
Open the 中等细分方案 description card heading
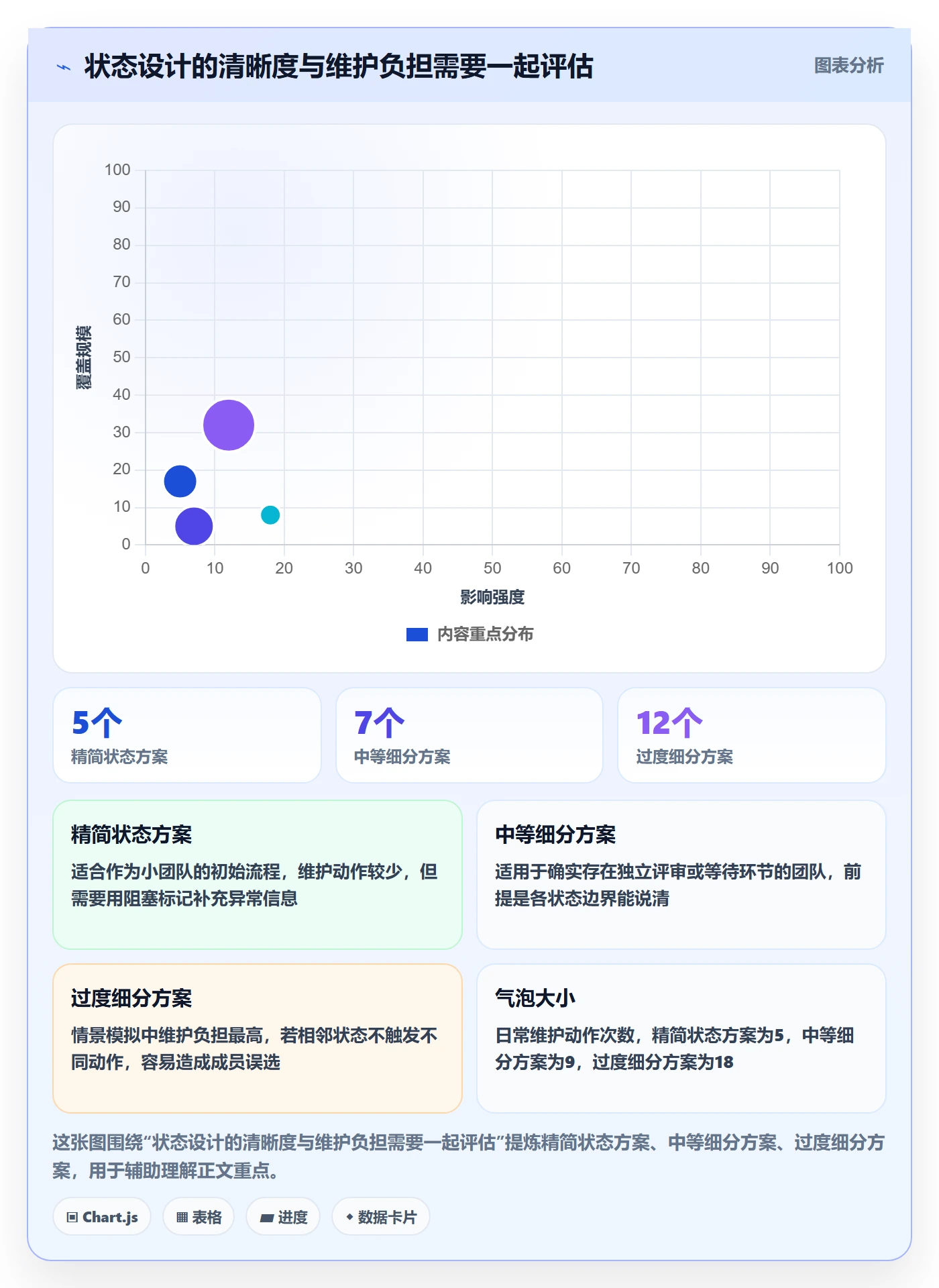[555, 835]
